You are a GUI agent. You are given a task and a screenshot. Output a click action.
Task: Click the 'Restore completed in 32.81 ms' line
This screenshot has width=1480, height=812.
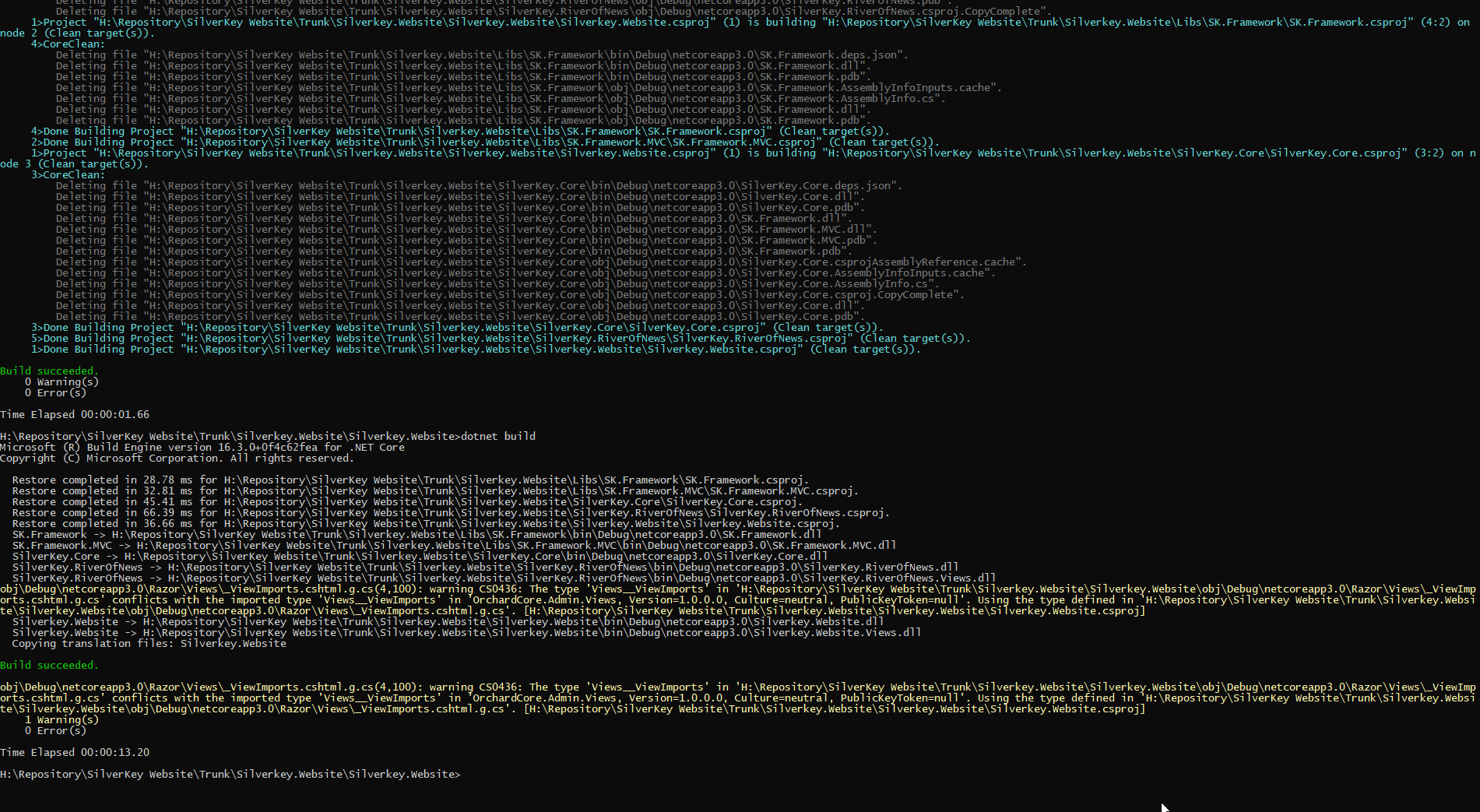pyautogui.click(x=436, y=491)
